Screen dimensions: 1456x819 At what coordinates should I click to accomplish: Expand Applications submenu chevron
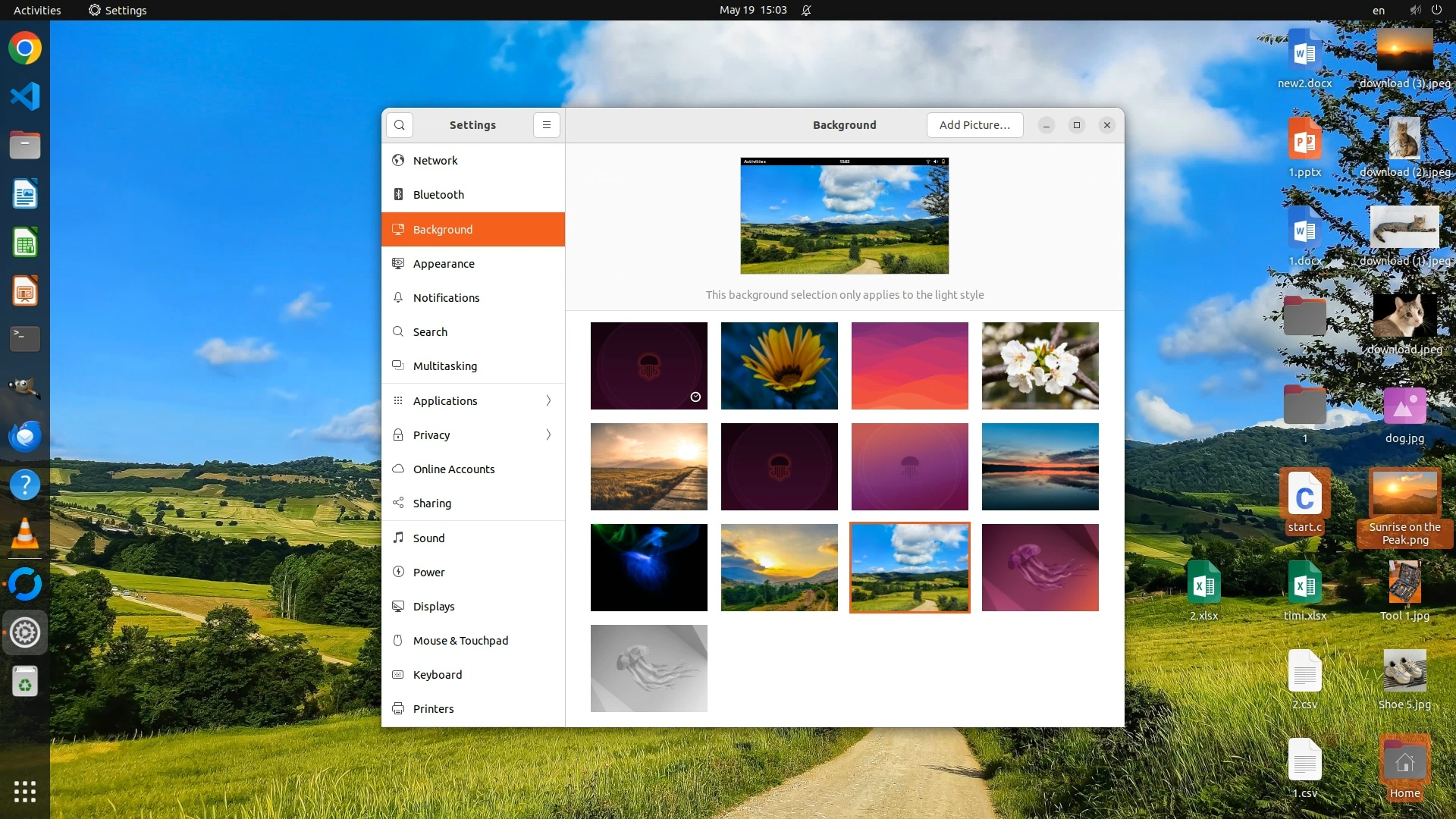point(548,400)
